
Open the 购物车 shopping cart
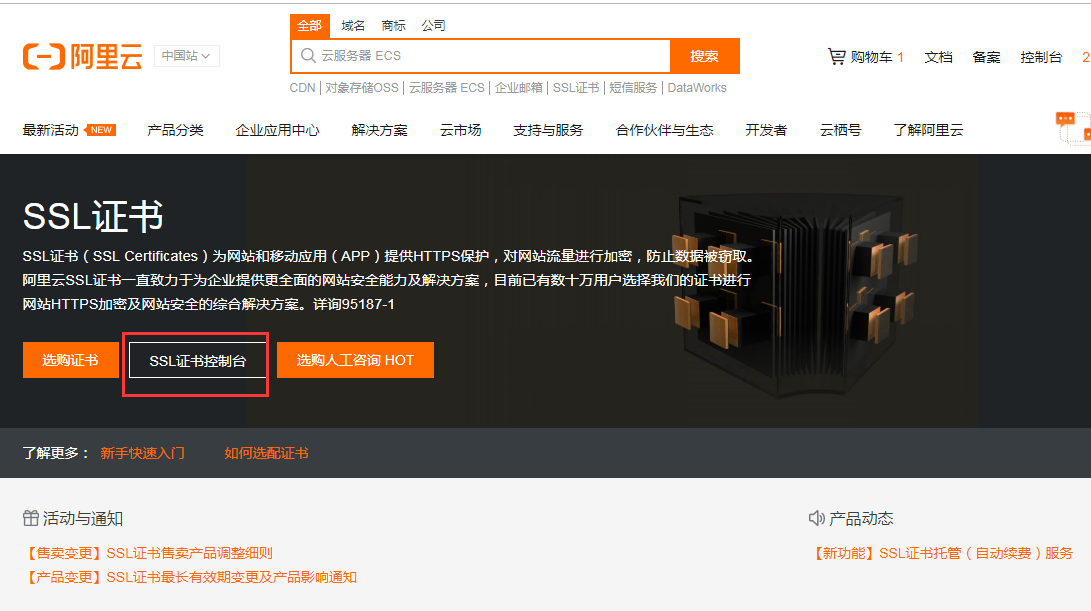866,57
